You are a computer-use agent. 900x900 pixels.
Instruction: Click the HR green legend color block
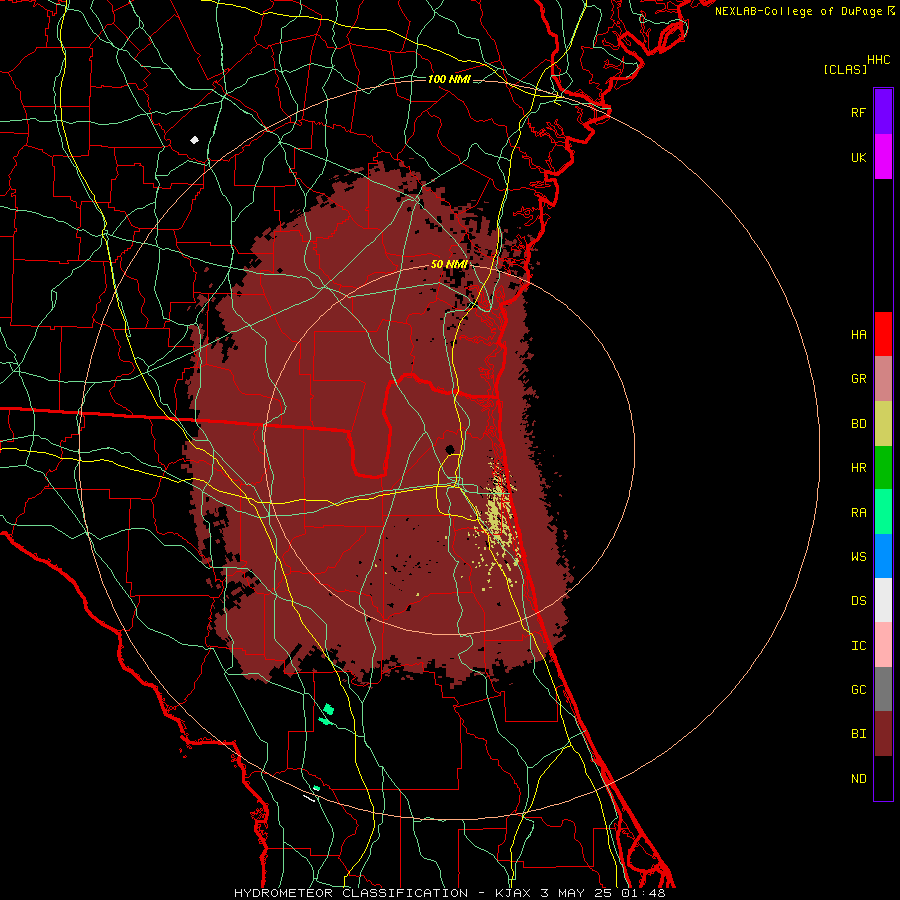[x=883, y=468]
